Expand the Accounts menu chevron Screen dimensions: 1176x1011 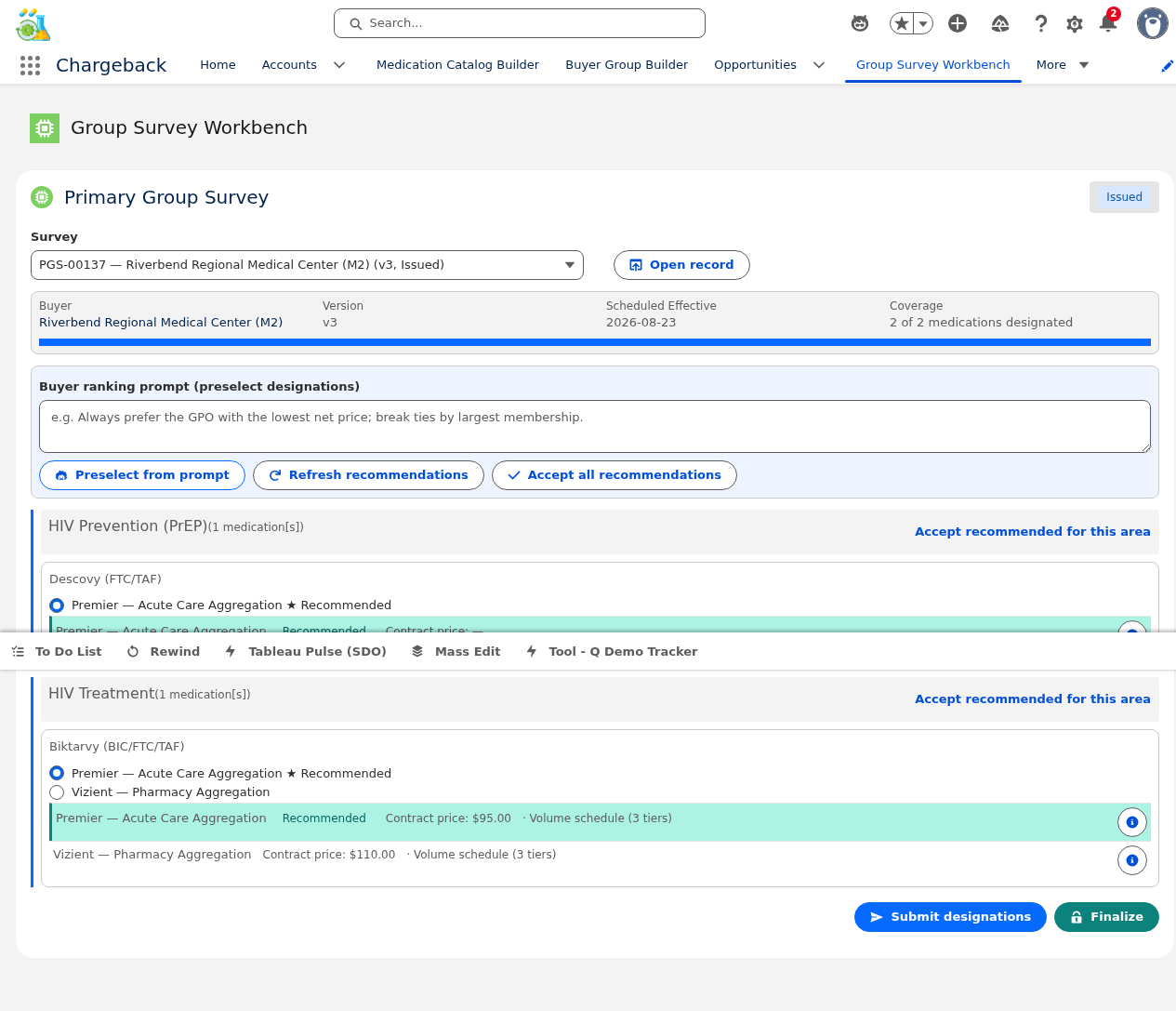point(339,65)
